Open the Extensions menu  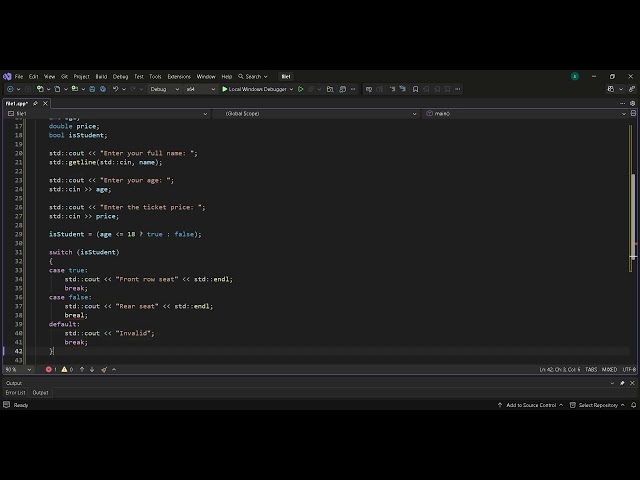coord(179,76)
